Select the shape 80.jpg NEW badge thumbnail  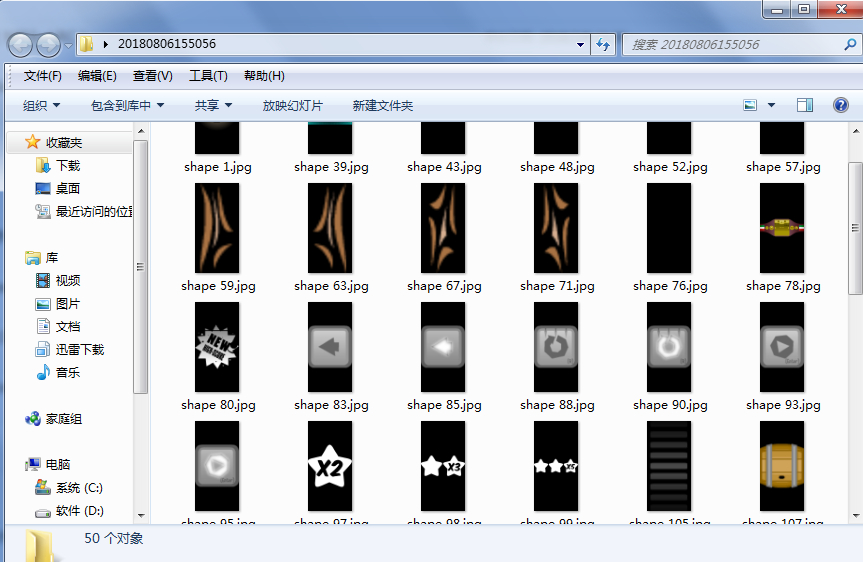pyautogui.click(x=217, y=347)
